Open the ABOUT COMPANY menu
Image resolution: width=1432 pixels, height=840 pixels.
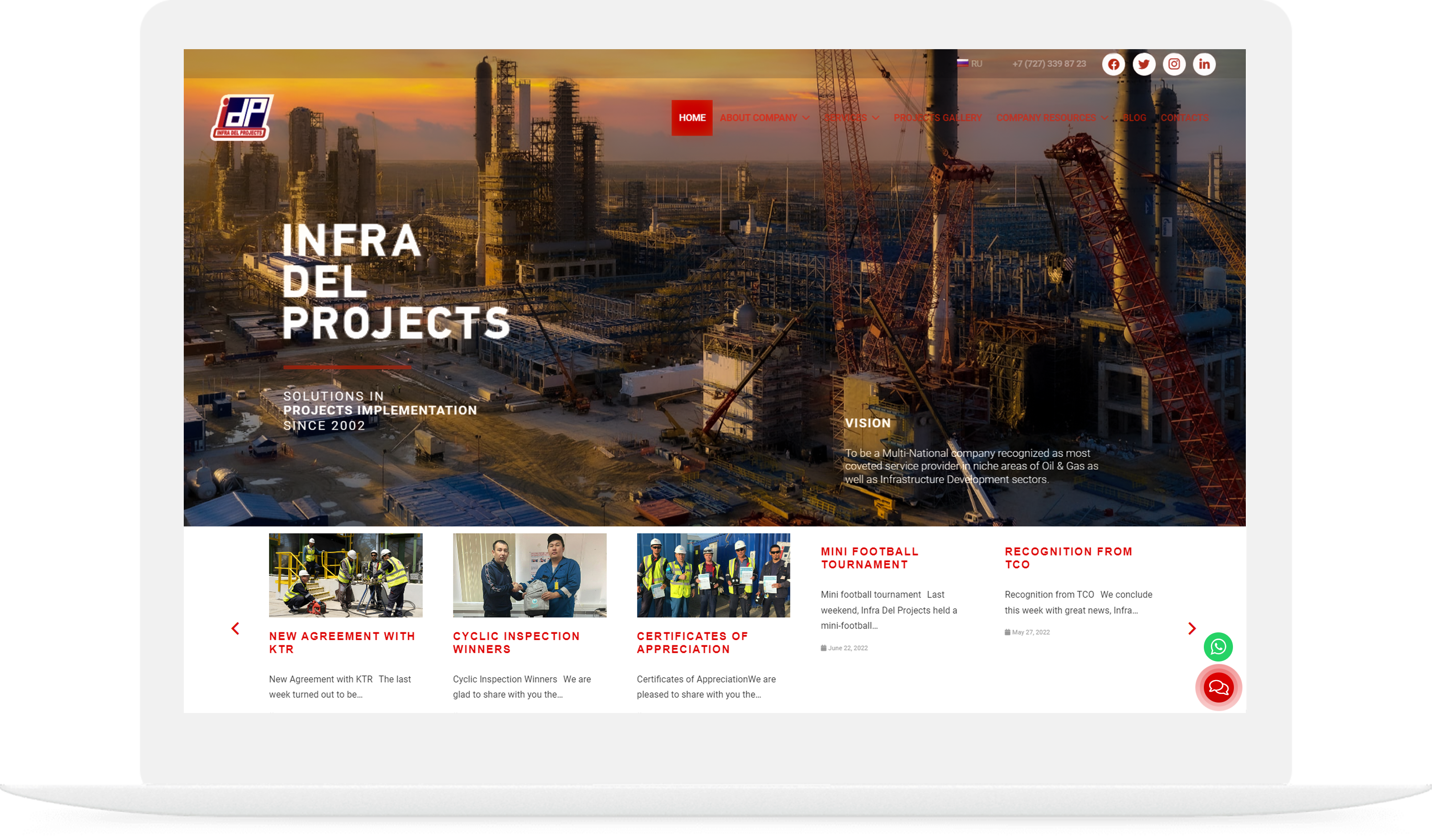758,117
